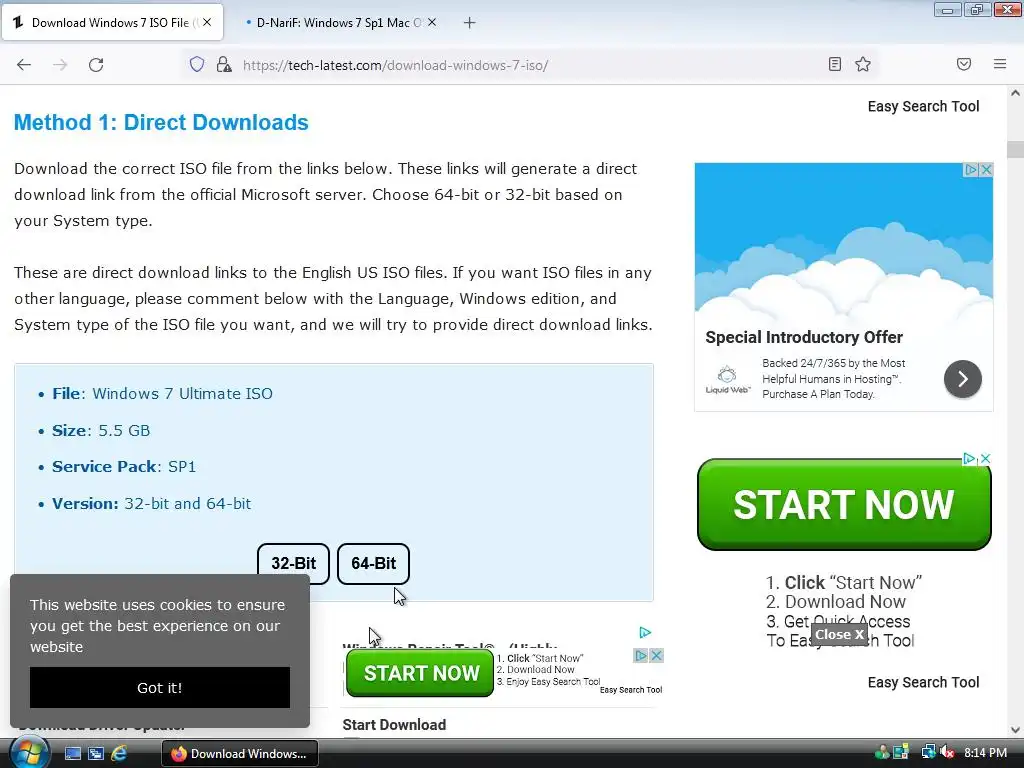Click the small START NOW banner button
The width and height of the screenshot is (1024, 768).
click(x=420, y=673)
